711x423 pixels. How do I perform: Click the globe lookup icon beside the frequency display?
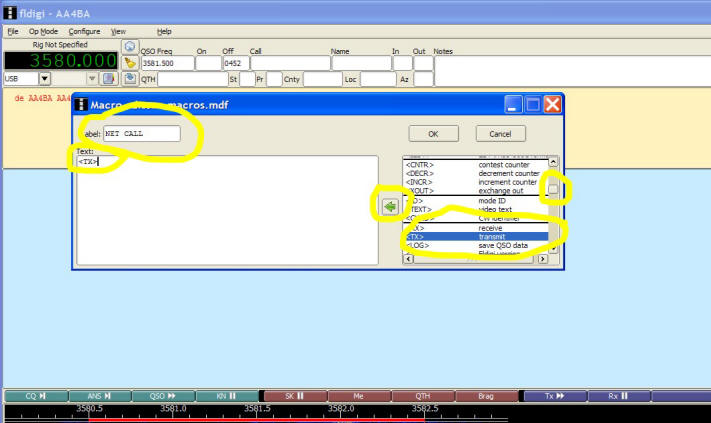pos(130,47)
